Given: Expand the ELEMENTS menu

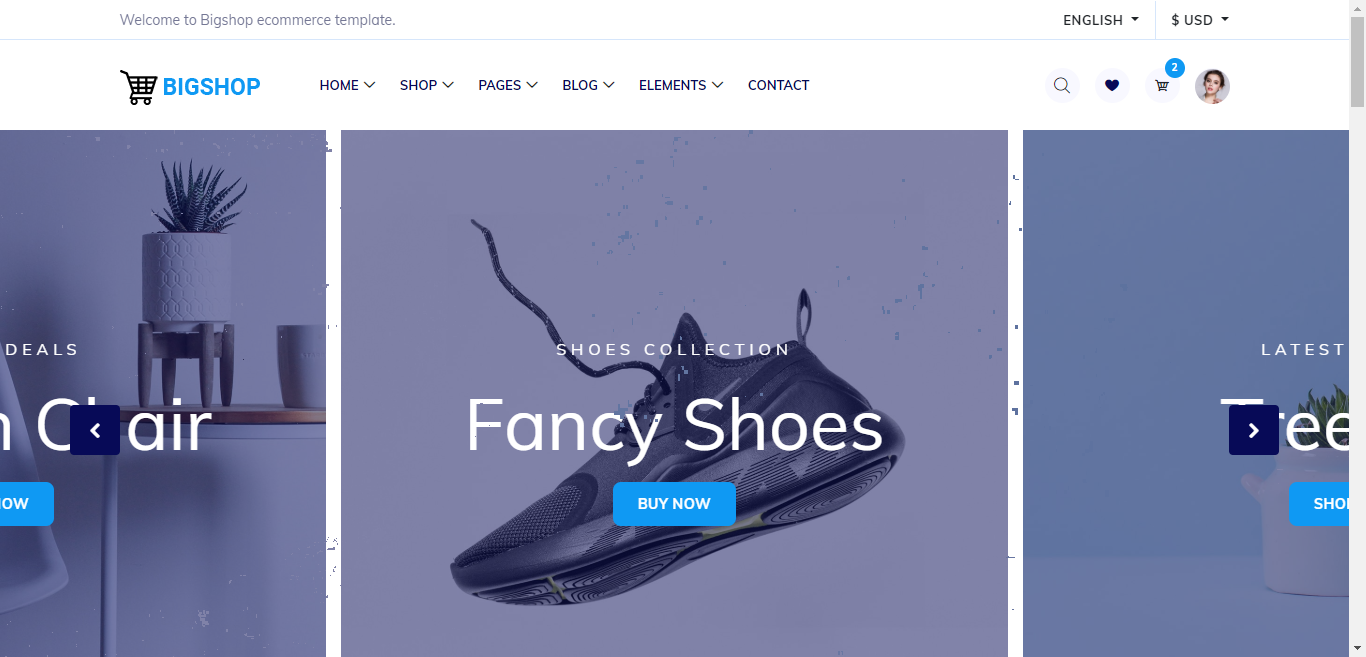Looking at the screenshot, I should click(681, 85).
